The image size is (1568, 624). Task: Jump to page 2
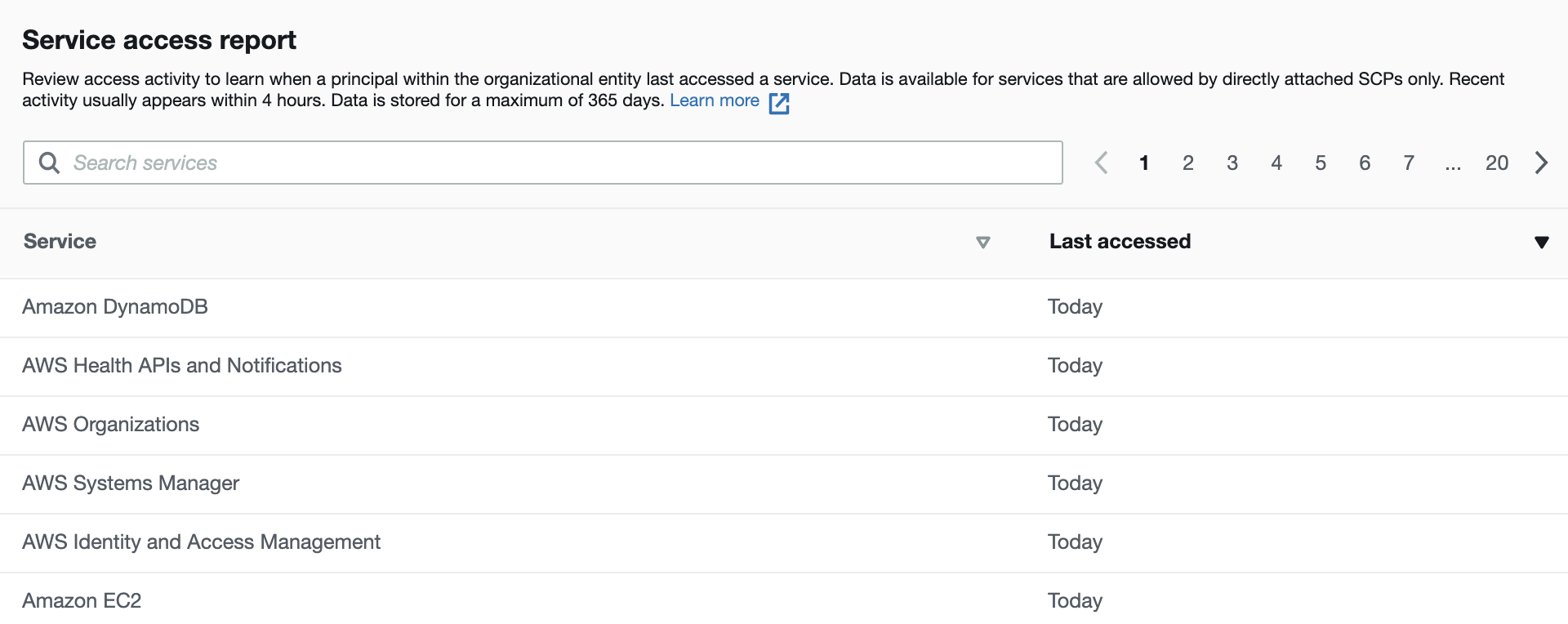(x=1188, y=163)
